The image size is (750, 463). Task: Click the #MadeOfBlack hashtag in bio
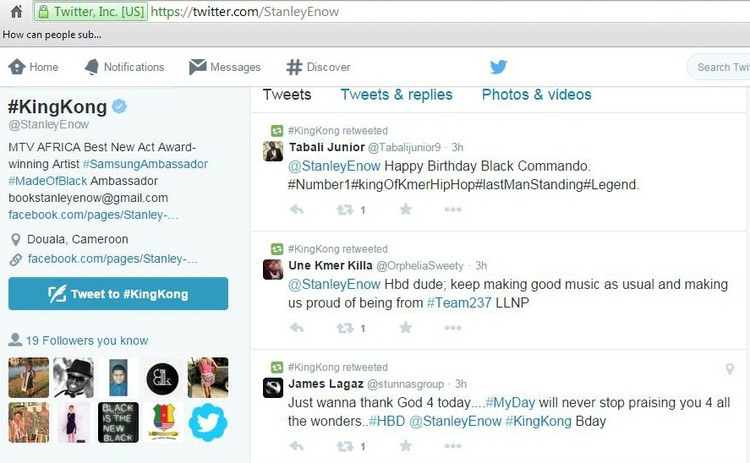pyautogui.click(x=48, y=181)
